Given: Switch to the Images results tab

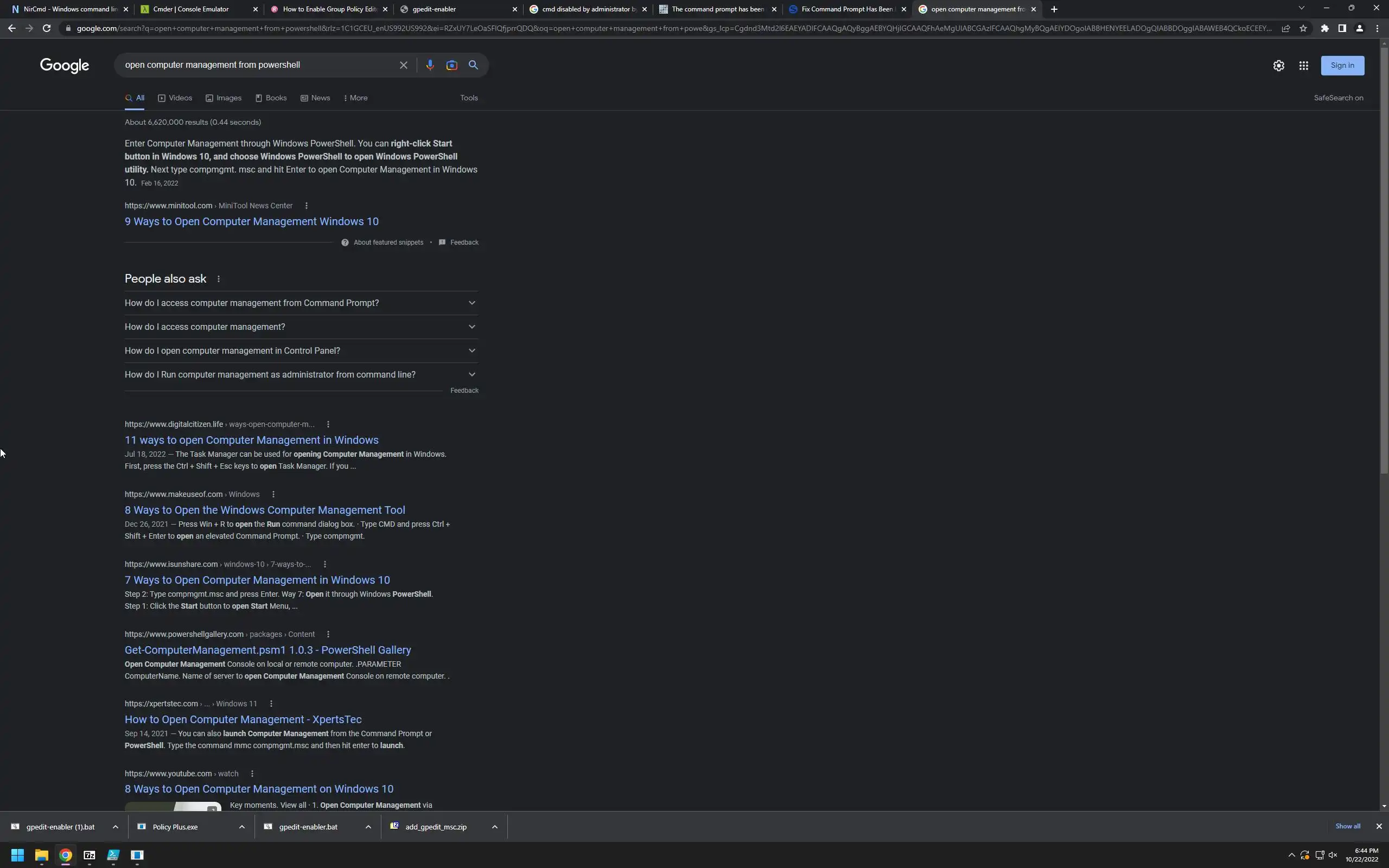Looking at the screenshot, I should [224, 98].
